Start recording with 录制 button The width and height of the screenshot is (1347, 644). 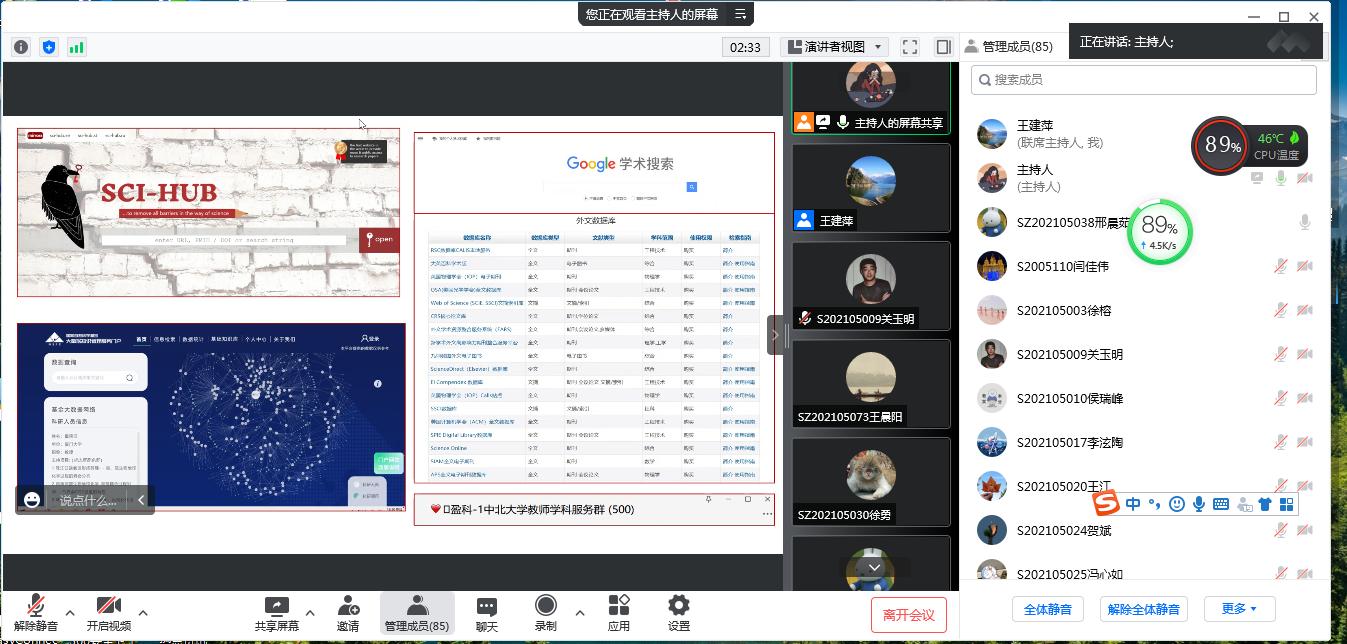pyautogui.click(x=545, y=613)
